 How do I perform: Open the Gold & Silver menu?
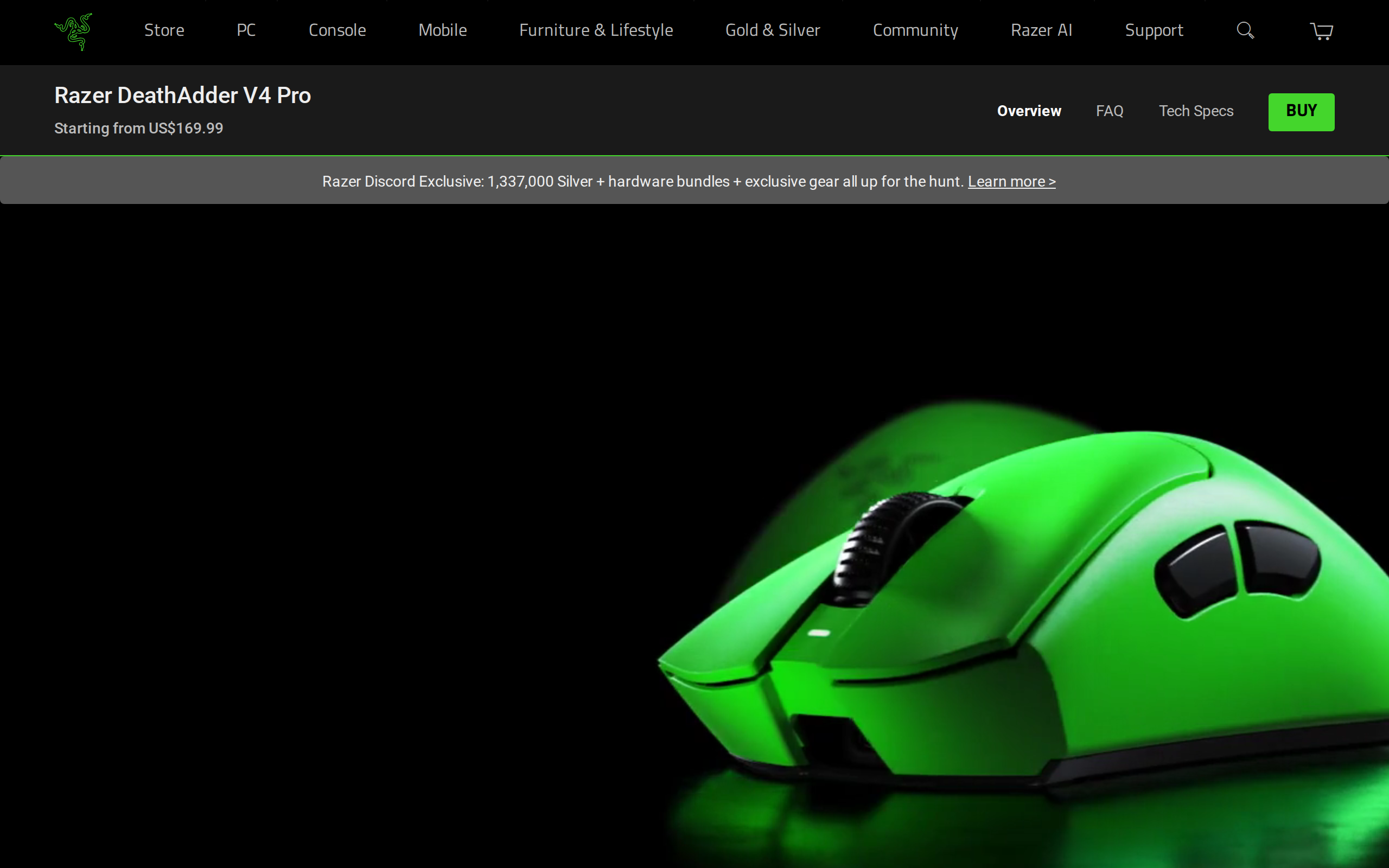[773, 30]
